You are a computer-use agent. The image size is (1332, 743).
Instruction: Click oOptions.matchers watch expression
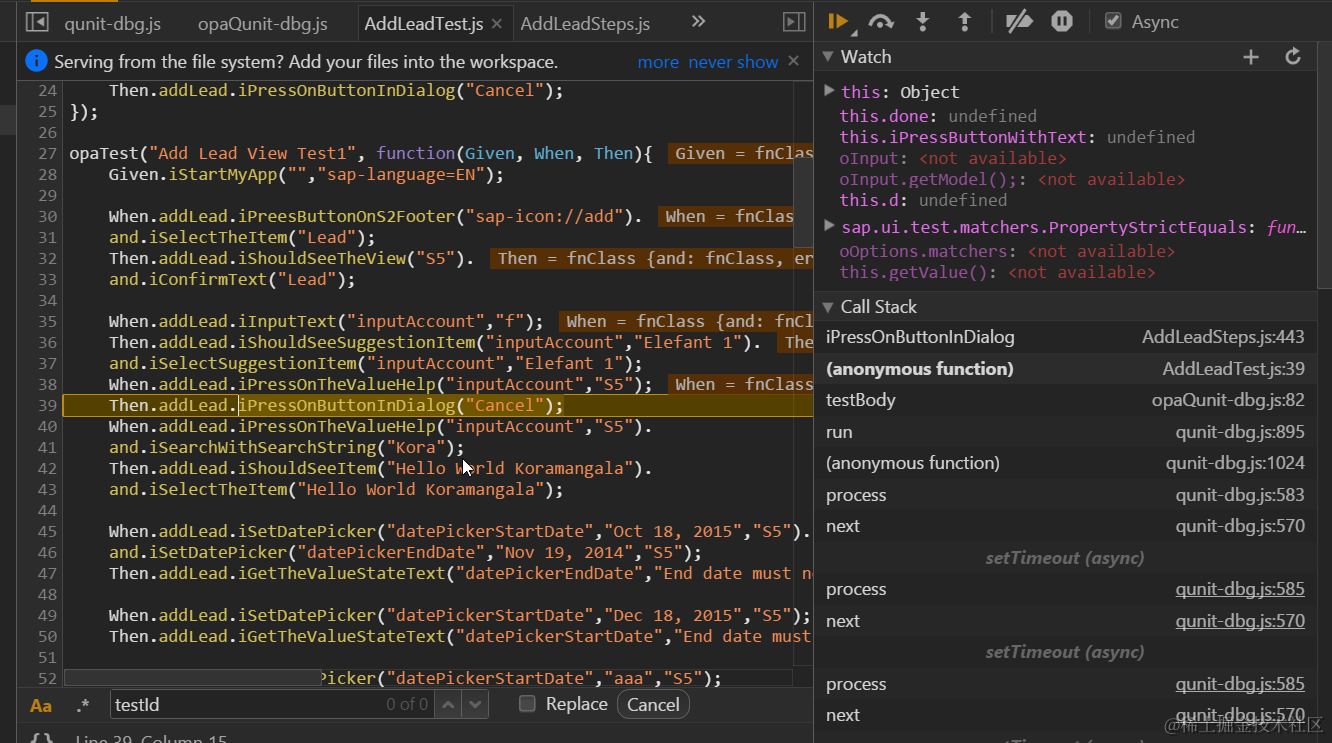[1007, 252]
